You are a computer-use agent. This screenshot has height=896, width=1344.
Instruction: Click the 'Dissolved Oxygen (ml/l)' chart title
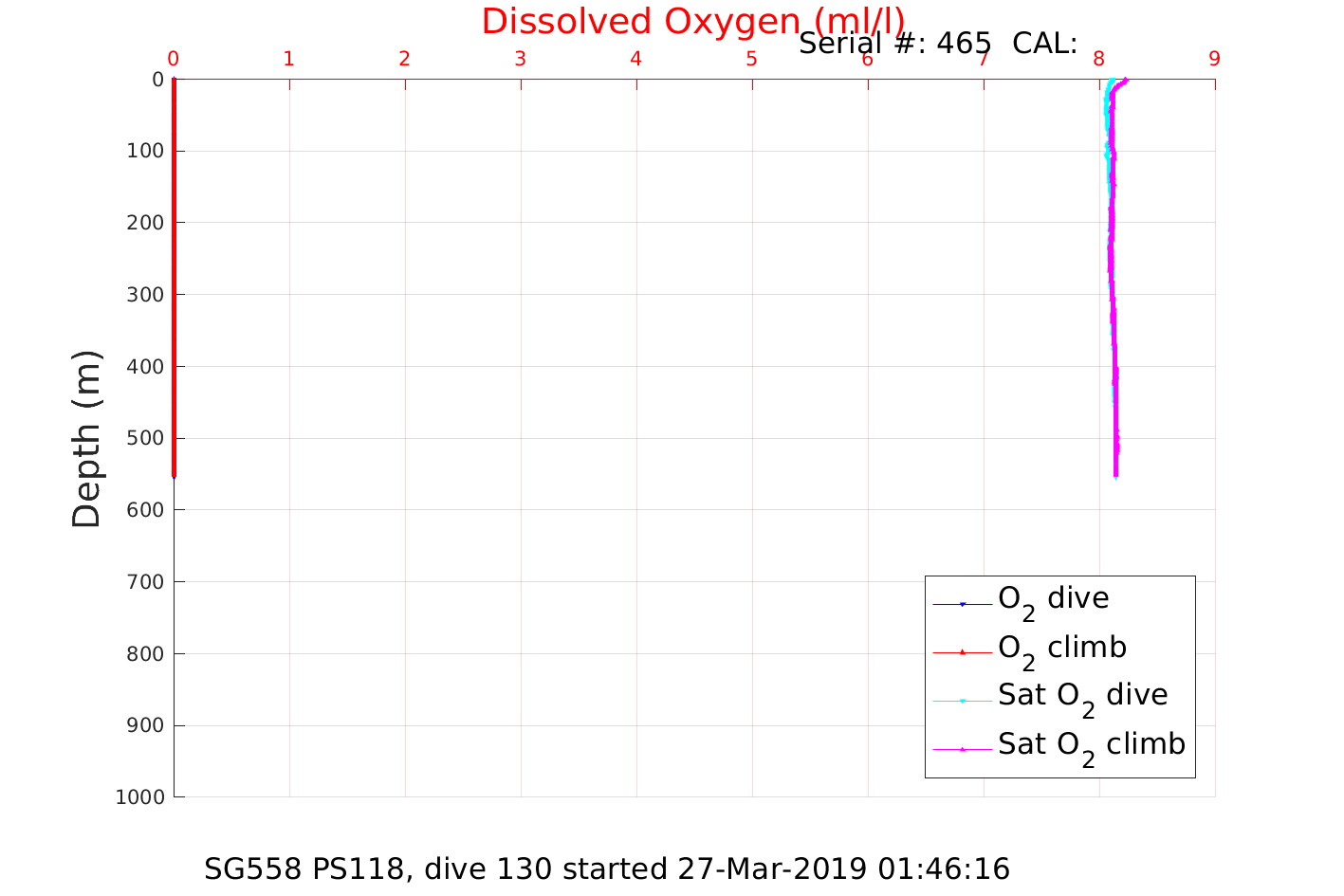coord(692,21)
